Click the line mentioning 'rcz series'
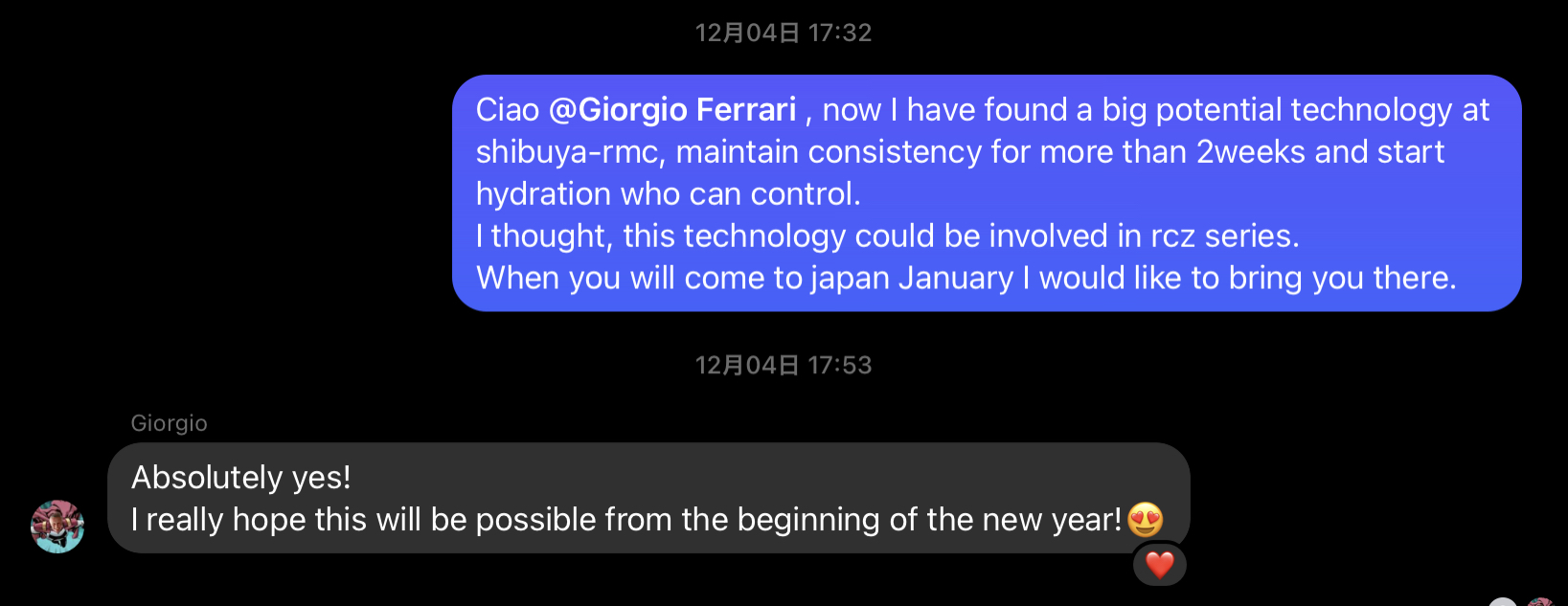The height and width of the screenshot is (606, 1568). pyautogui.click(x=888, y=236)
